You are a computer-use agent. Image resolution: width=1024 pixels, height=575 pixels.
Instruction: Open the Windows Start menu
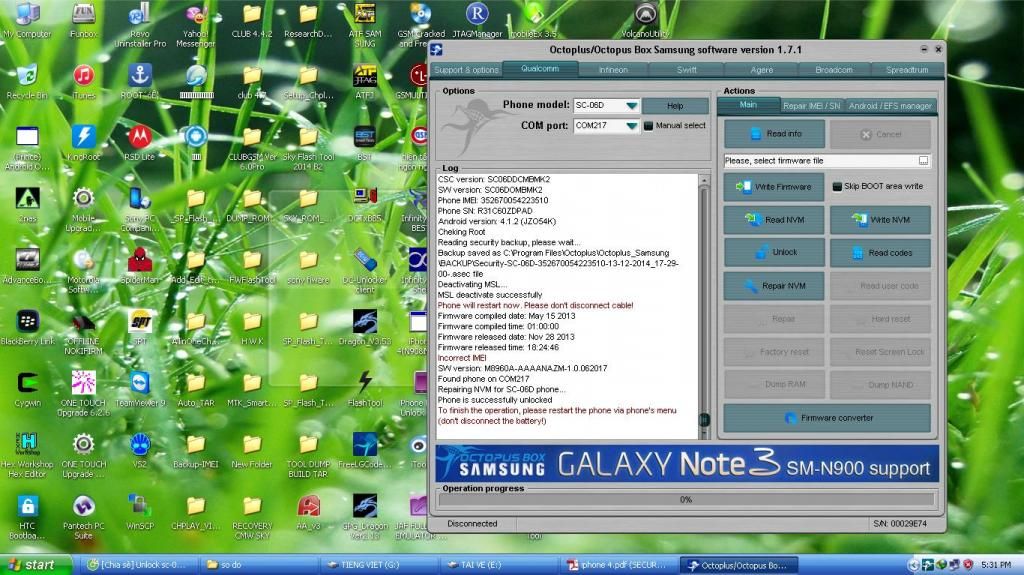35,565
